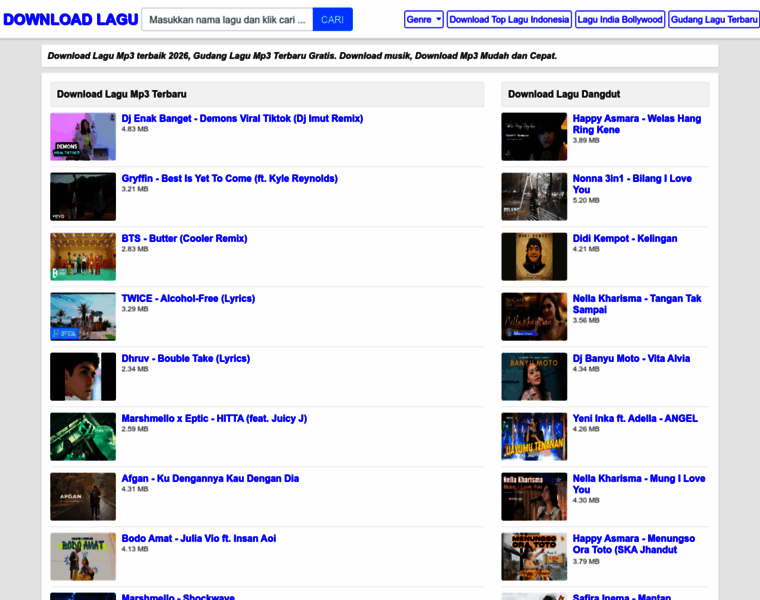The width and height of the screenshot is (760, 600).
Task: Open Dj Banyu Moto Vita Alvia link
Action: 632,359
